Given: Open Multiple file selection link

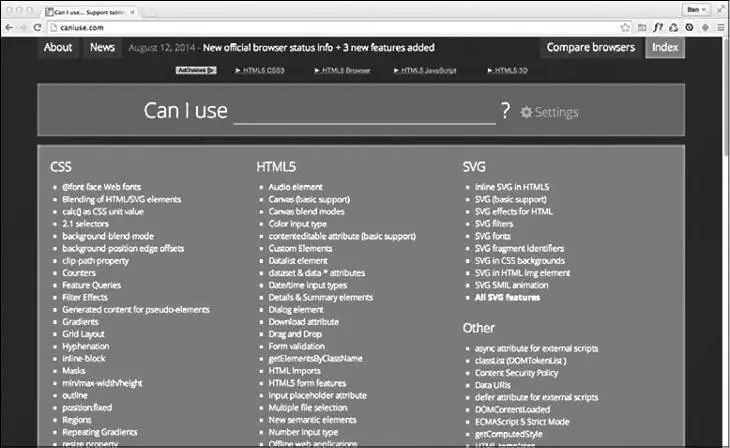Looking at the screenshot, I should pos(308,407).
